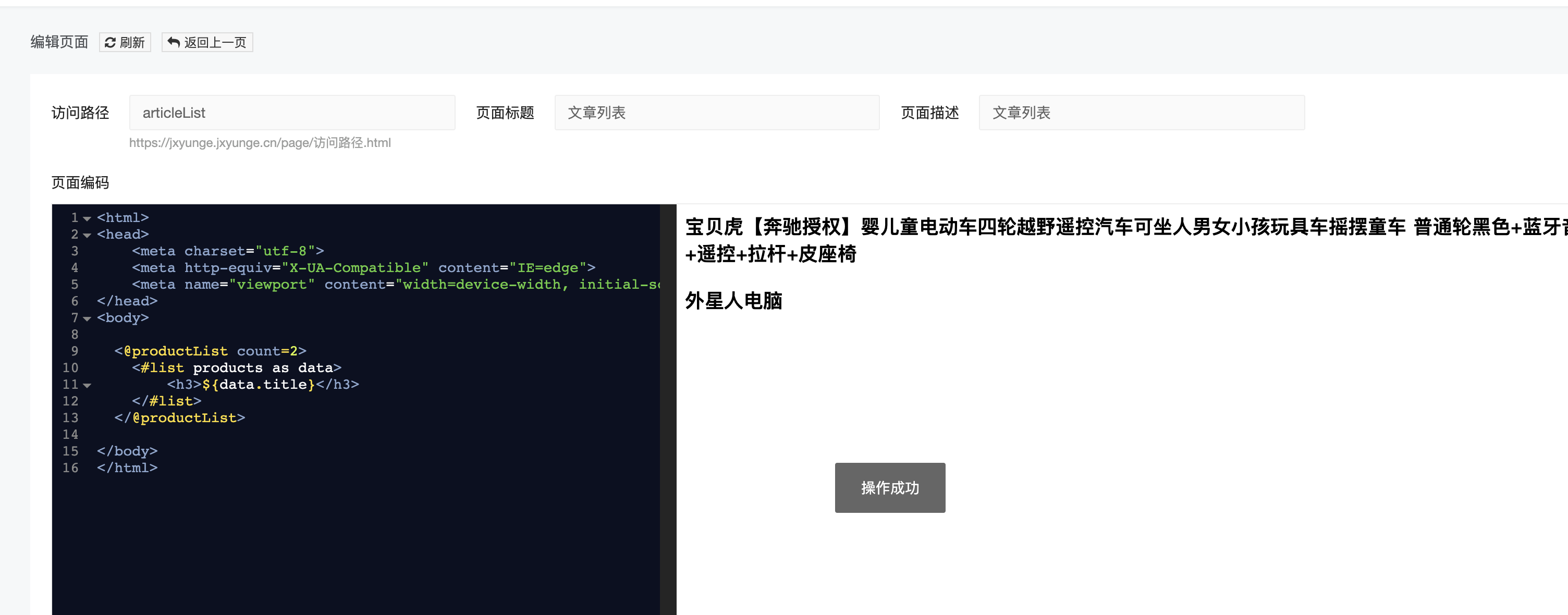Place cursor on line 9 @productList count=2
Screen dimensions: 1568x615
coord(211,351)
